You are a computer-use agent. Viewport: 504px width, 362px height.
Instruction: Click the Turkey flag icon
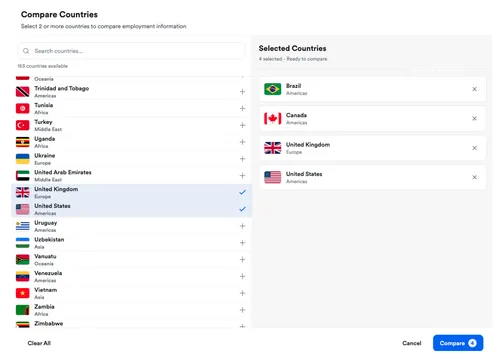pyautogui.click(x=23, y=125)
